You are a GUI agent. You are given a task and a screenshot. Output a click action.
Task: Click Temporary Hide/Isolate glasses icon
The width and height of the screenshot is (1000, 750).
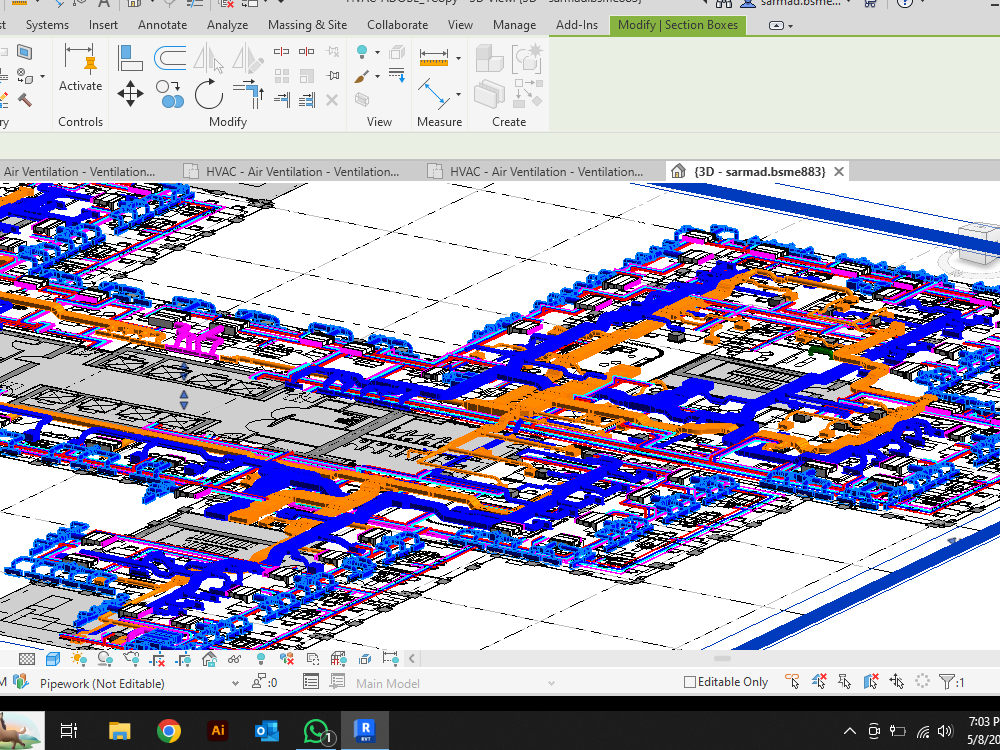tap(235, 659)
